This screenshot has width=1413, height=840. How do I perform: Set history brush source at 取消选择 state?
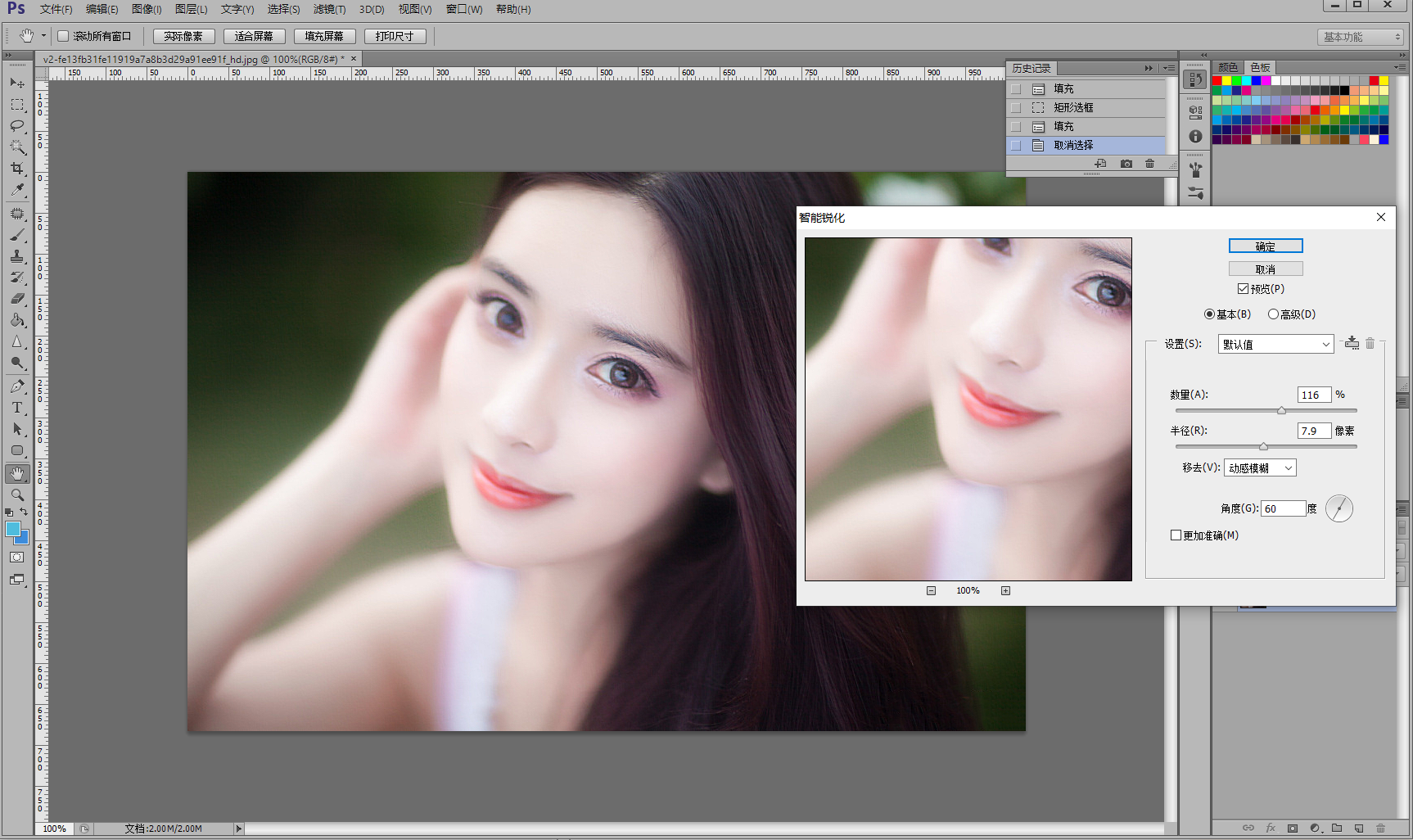(x=1016, y=145)
